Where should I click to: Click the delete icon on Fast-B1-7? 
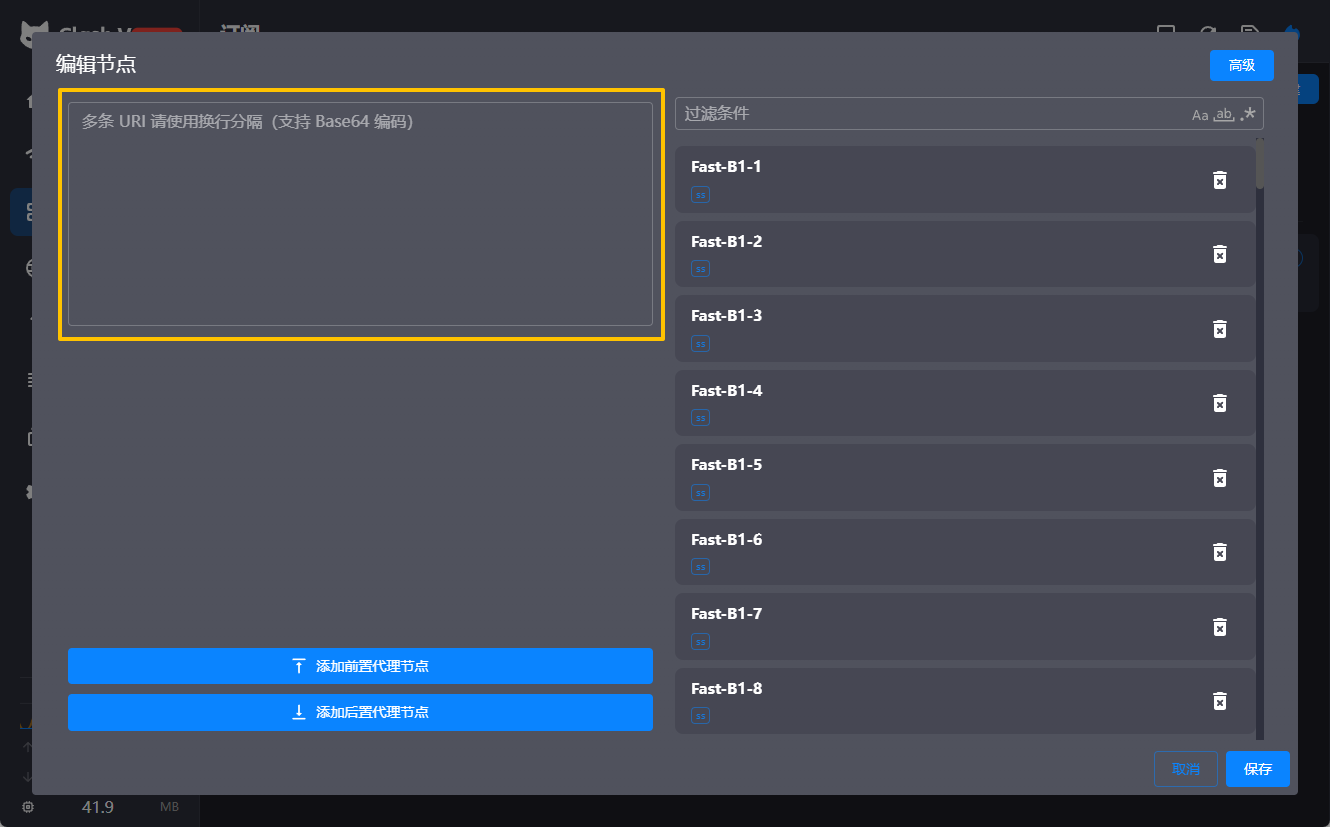1219,627
